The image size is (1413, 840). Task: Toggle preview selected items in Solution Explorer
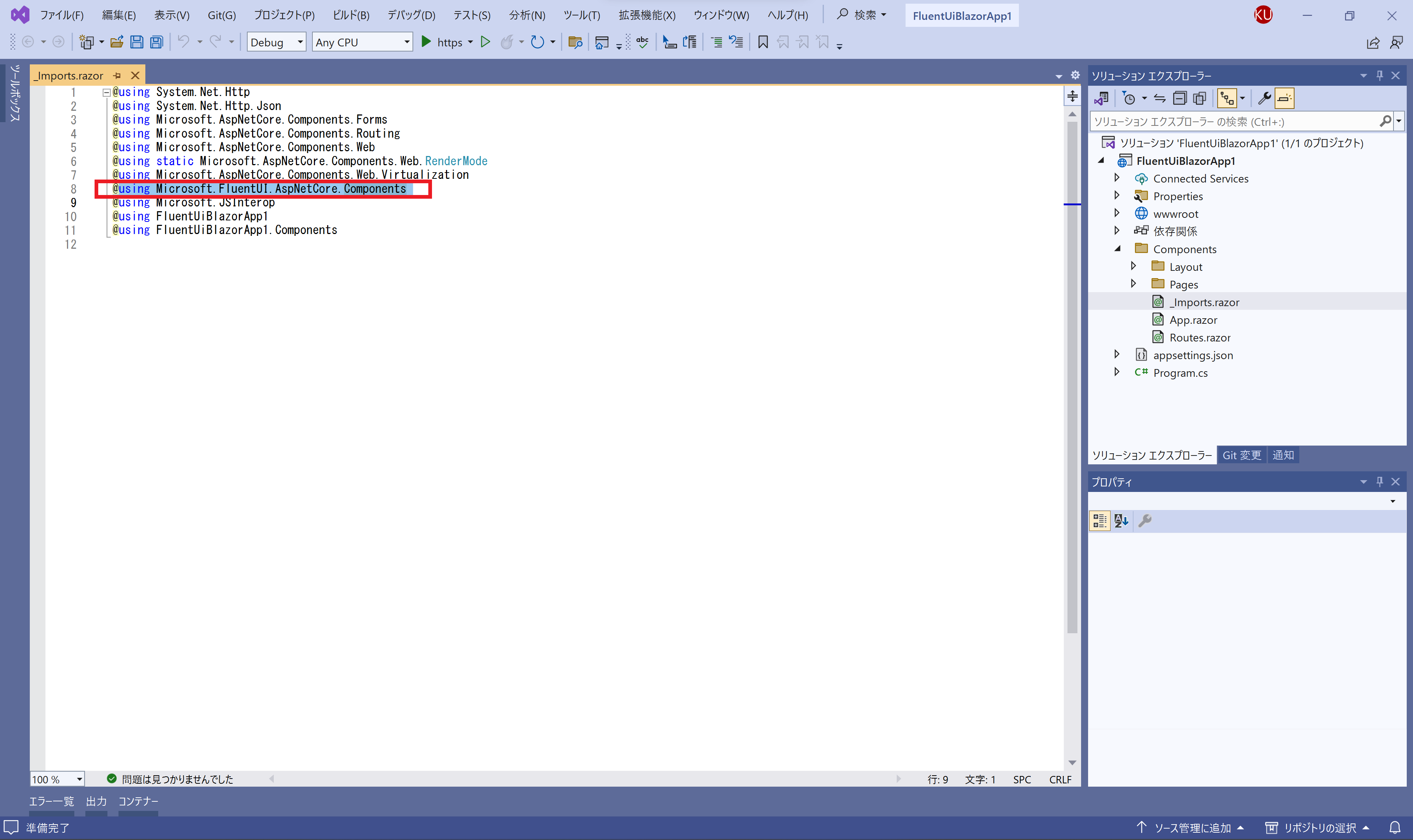coord(1284,99)
